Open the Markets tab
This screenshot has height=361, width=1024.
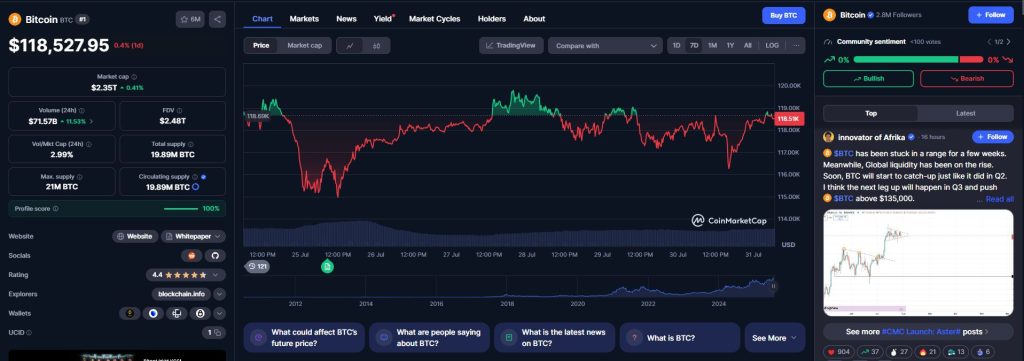pos(304,19)
